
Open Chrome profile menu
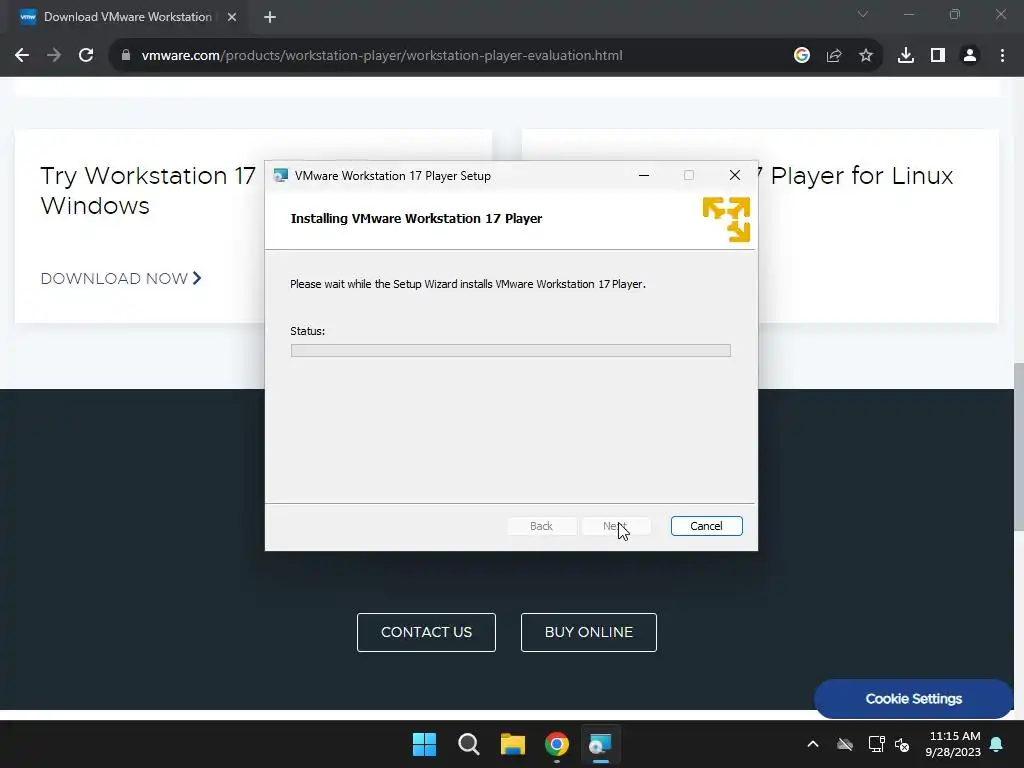click(970, 56)
